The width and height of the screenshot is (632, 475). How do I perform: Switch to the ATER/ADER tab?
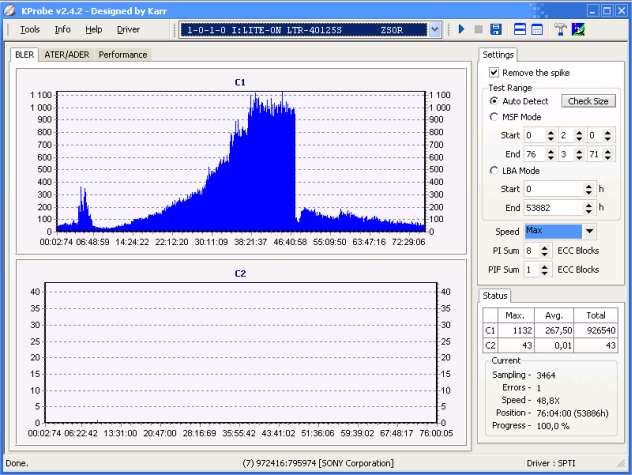[x=67, y=55]
